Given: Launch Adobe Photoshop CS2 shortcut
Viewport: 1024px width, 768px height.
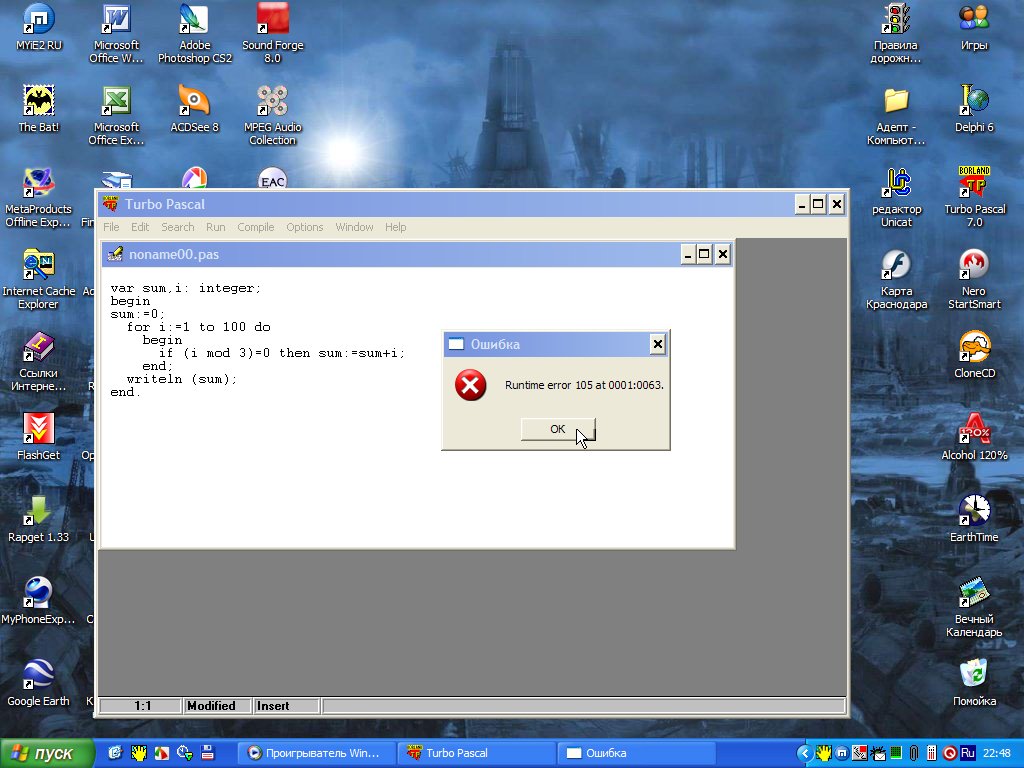Looking at the screenshot, I should 194,21.
